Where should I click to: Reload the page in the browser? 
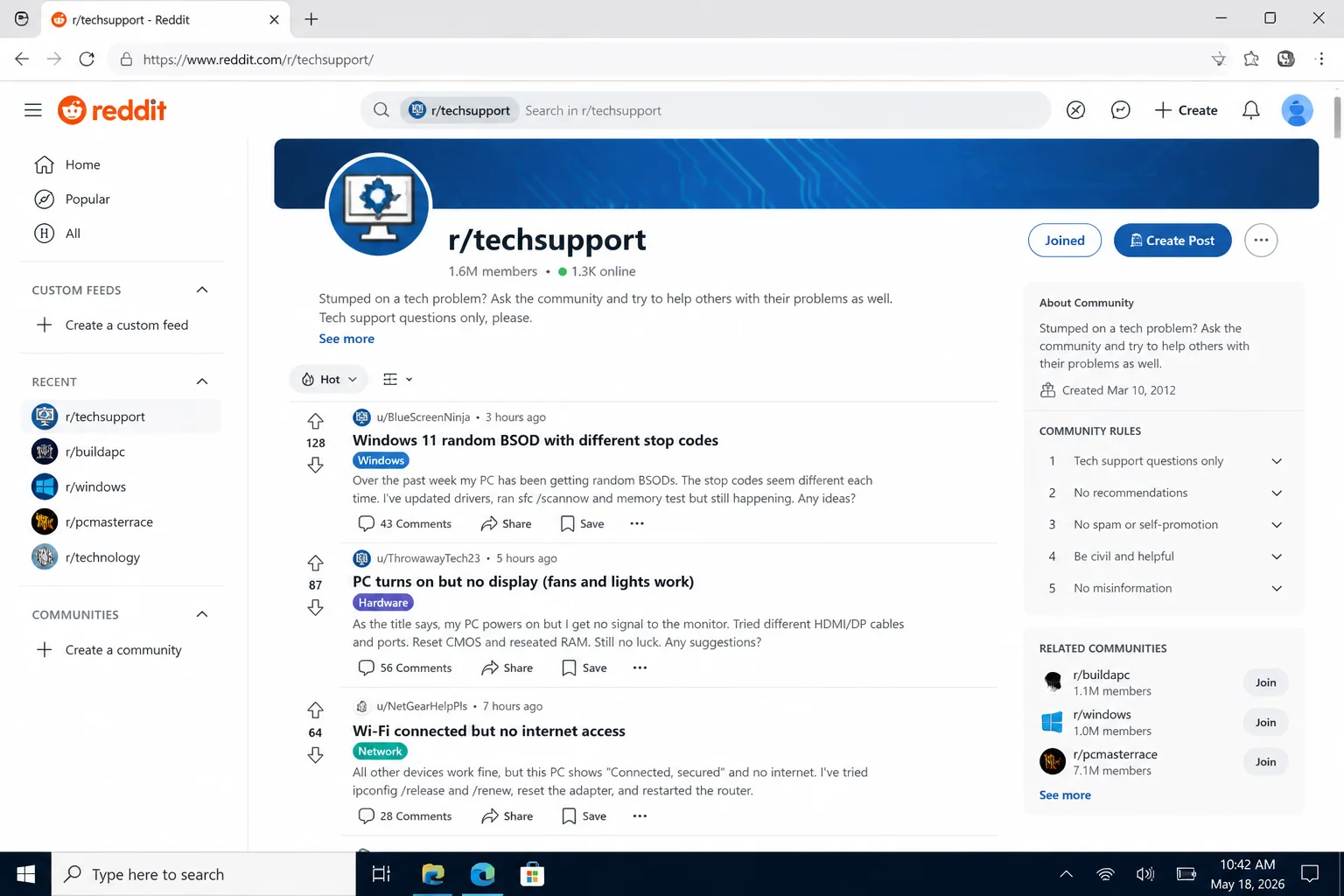pos(87,59)
